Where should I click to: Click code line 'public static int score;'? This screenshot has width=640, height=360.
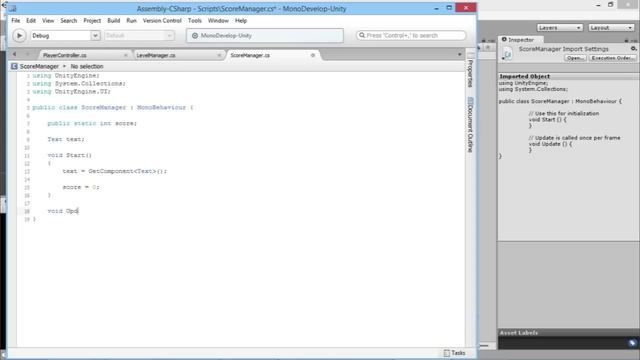click(x=92, y=123)
